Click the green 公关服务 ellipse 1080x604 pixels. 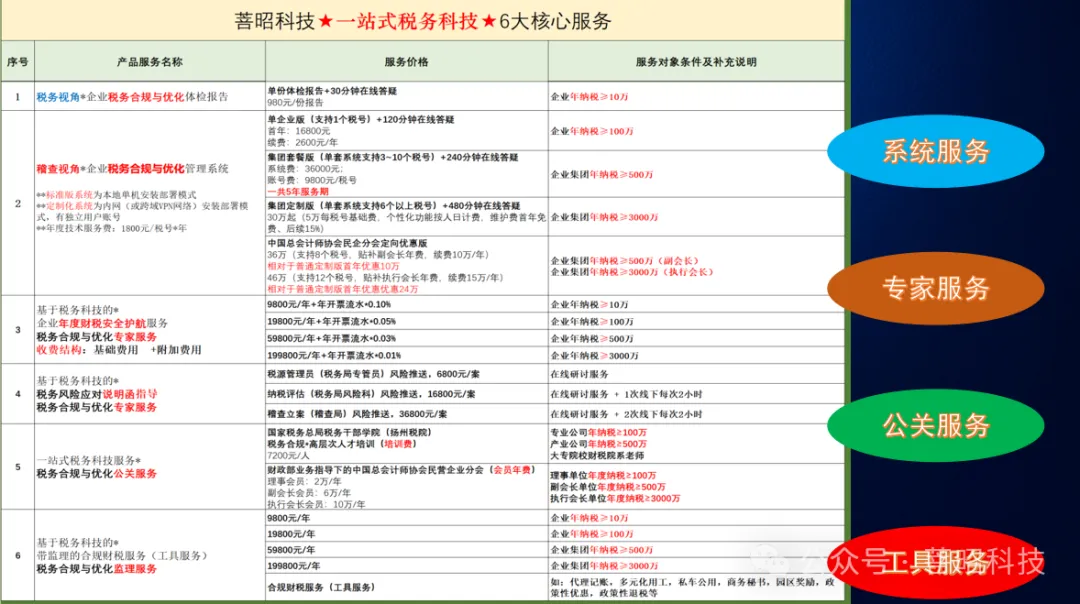[x=935, y=425]
